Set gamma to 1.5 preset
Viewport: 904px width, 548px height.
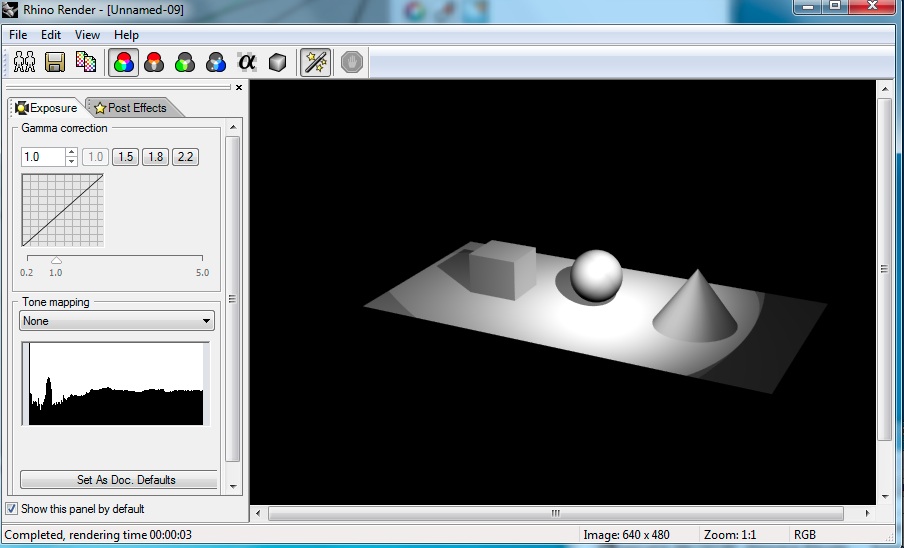(x=125, y=157)
